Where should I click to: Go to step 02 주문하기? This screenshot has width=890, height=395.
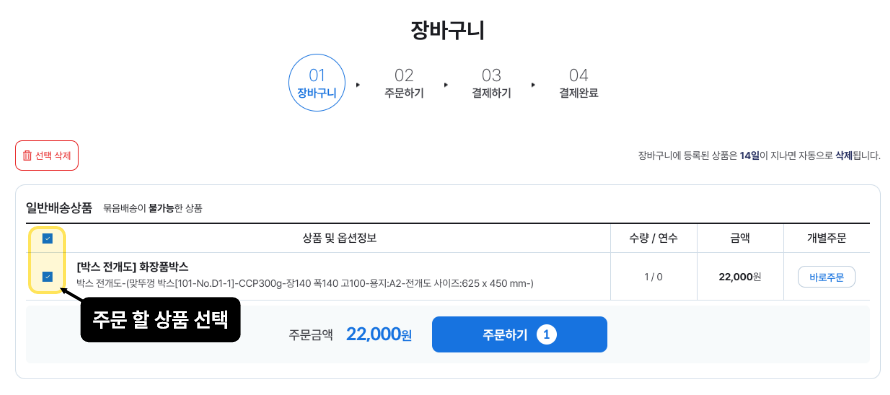(x=404, y=83)
